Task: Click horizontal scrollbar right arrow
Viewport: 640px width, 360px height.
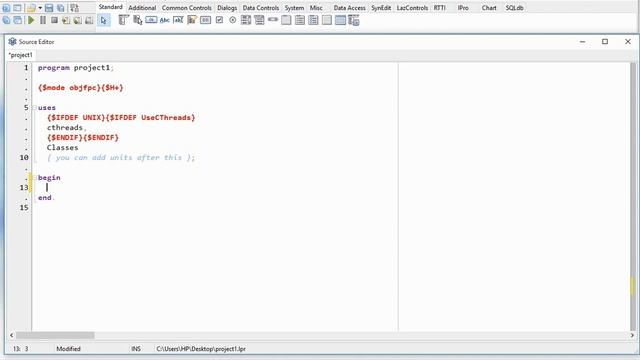Action: point(632,335)
